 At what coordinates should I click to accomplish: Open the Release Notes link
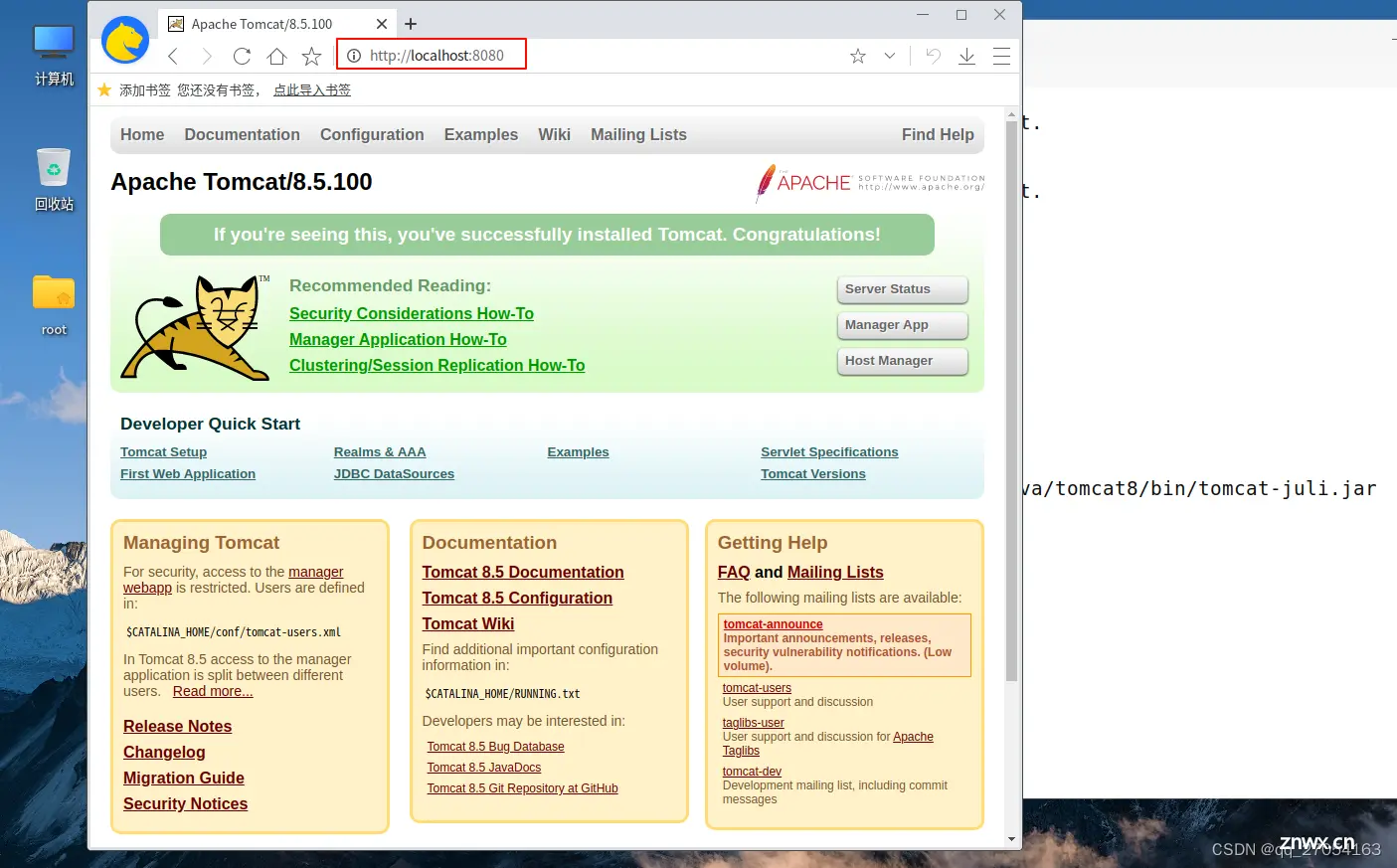tap(177, 726)
